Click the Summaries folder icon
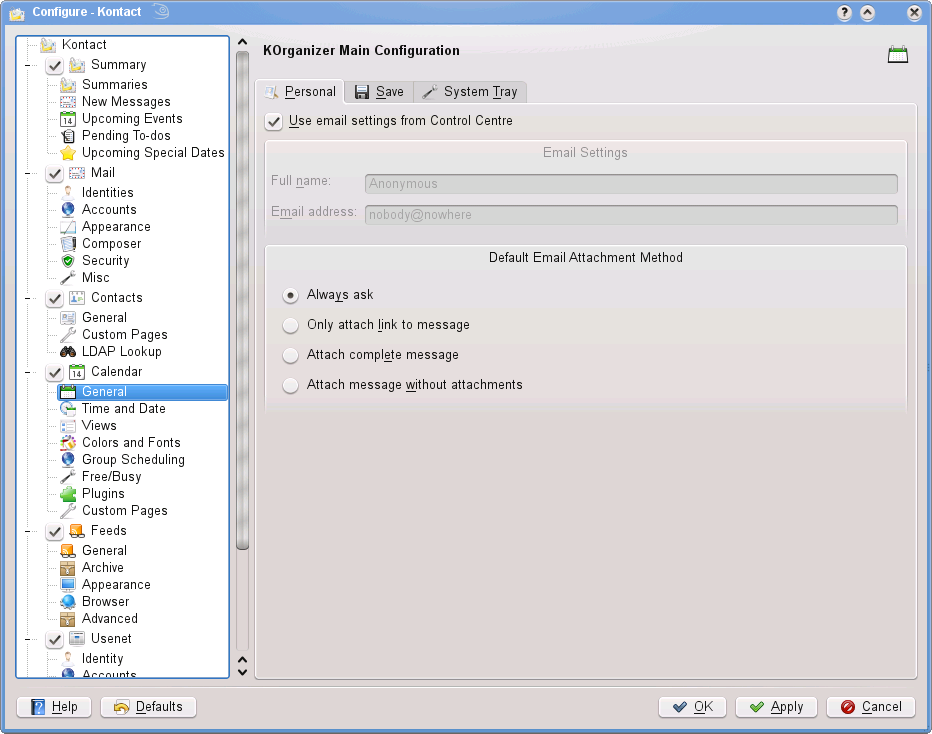 [x=68, y=84]
